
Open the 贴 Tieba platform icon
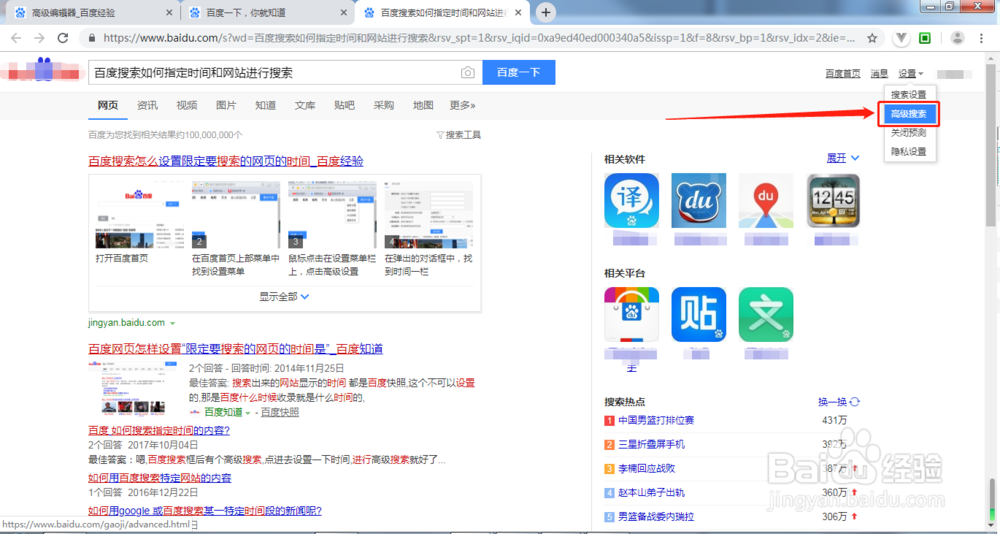coord(698,315)
